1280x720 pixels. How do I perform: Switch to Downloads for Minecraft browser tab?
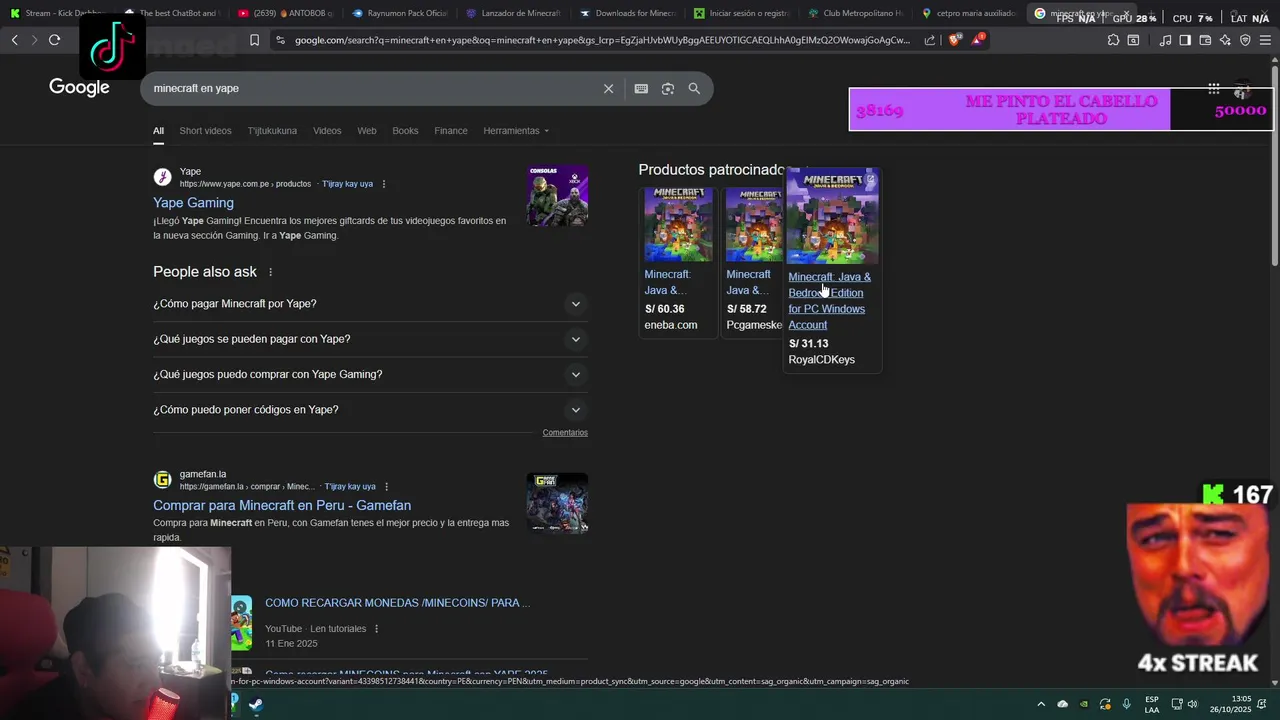pos(626,14)
